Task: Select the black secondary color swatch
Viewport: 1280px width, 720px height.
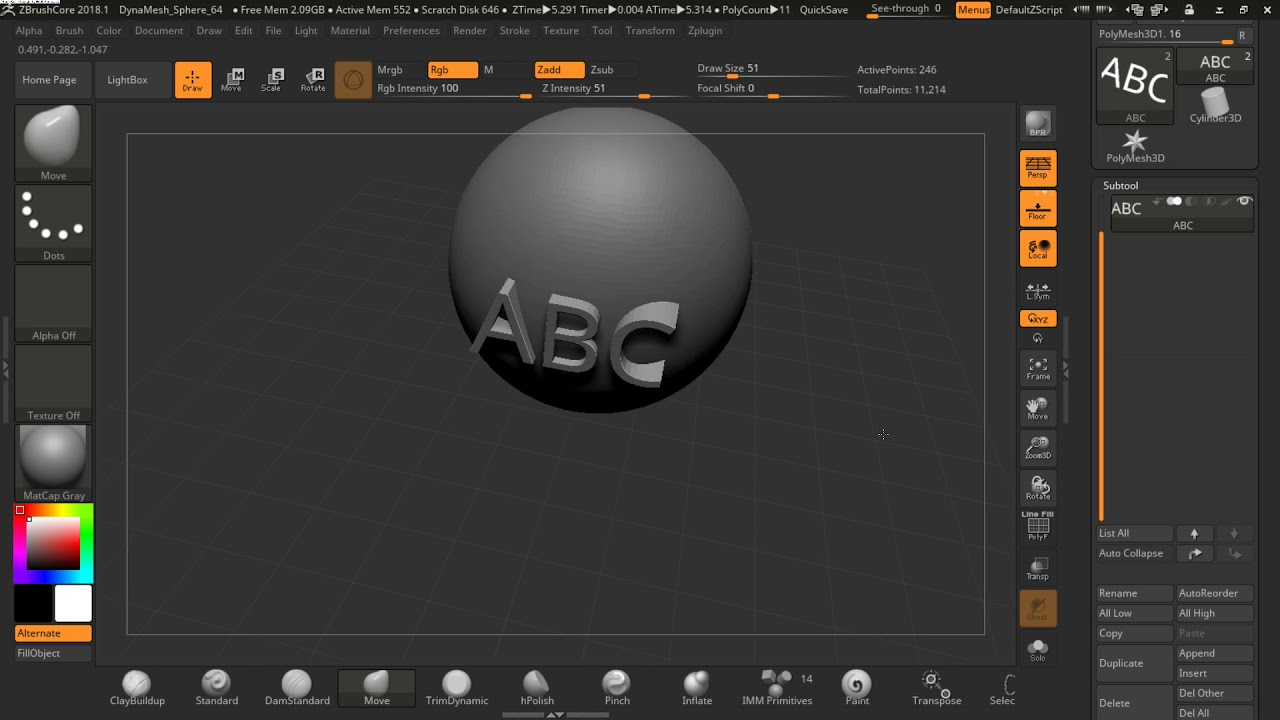Action: tap(33, 604)
